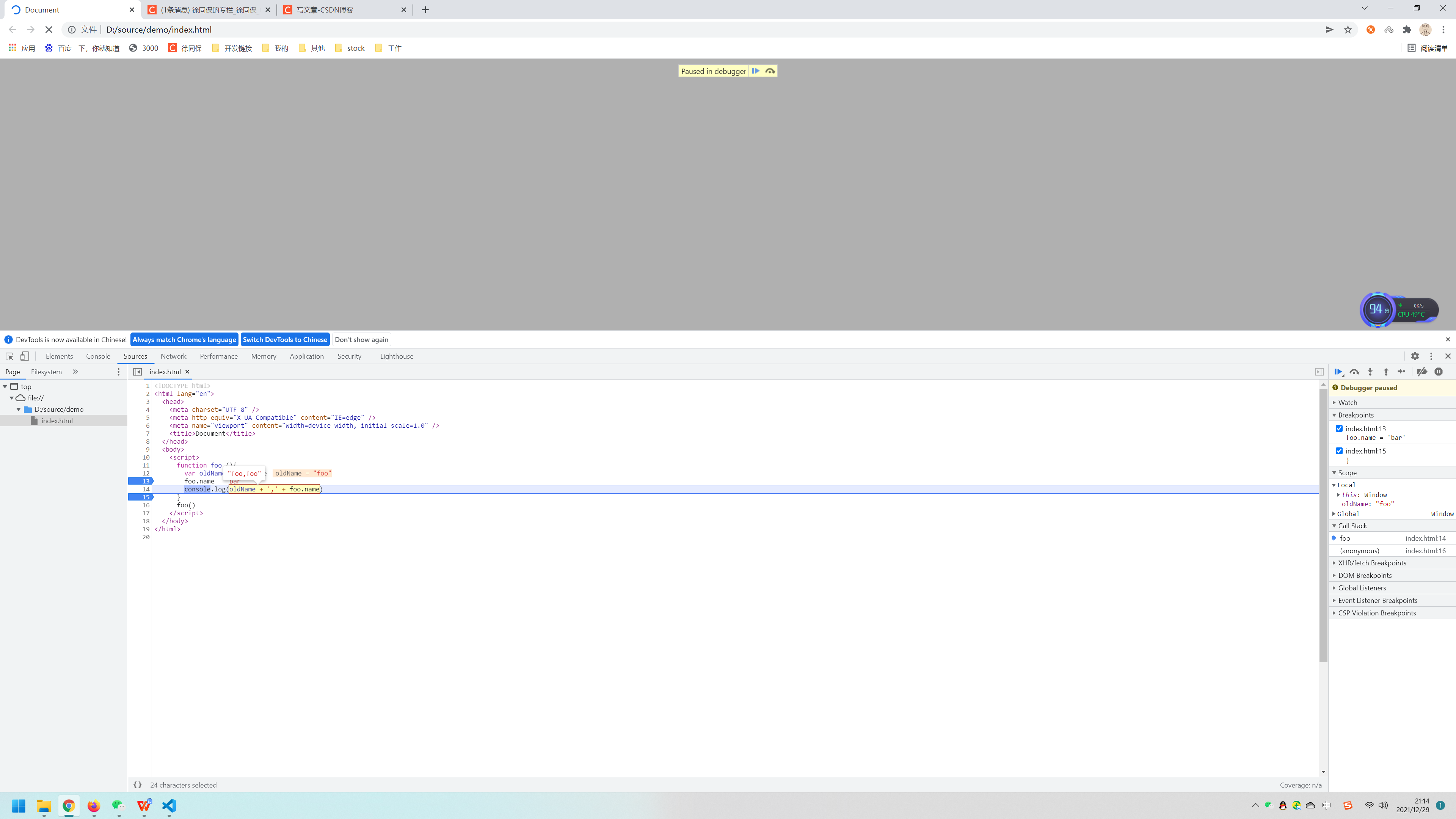The image size is (1456, 819).
Task: Open DevTools settings gear
Action: tap(1415, 356)
